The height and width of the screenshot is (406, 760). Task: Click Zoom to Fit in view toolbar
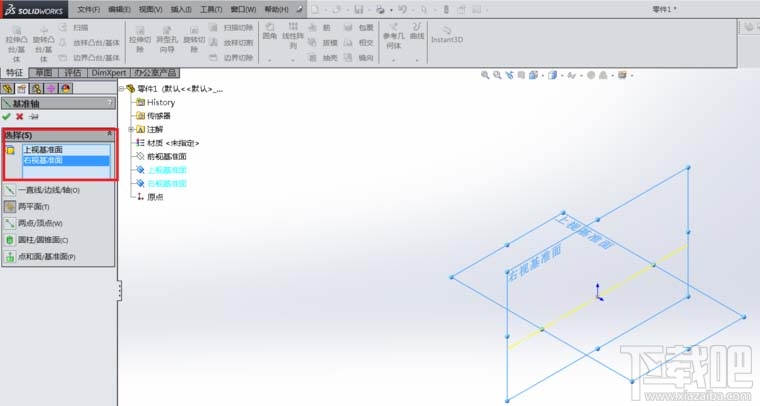point(485,75)
